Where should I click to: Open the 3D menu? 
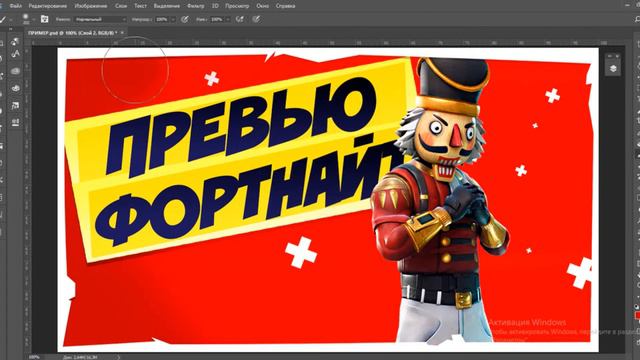click(x=215, y=6)
